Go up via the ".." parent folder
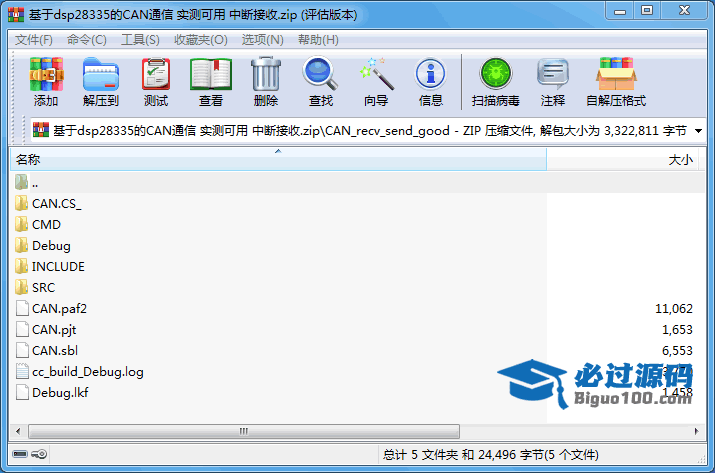Image resolution: width=715 pixels, height=473 pixels. pos(34,183)
